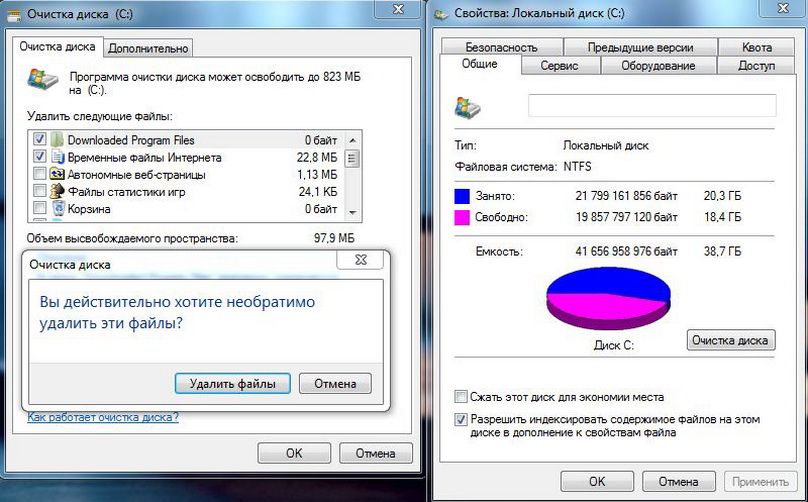Click the magenta Свободно color swatch

pyautogui.click(x=462, y=217)
